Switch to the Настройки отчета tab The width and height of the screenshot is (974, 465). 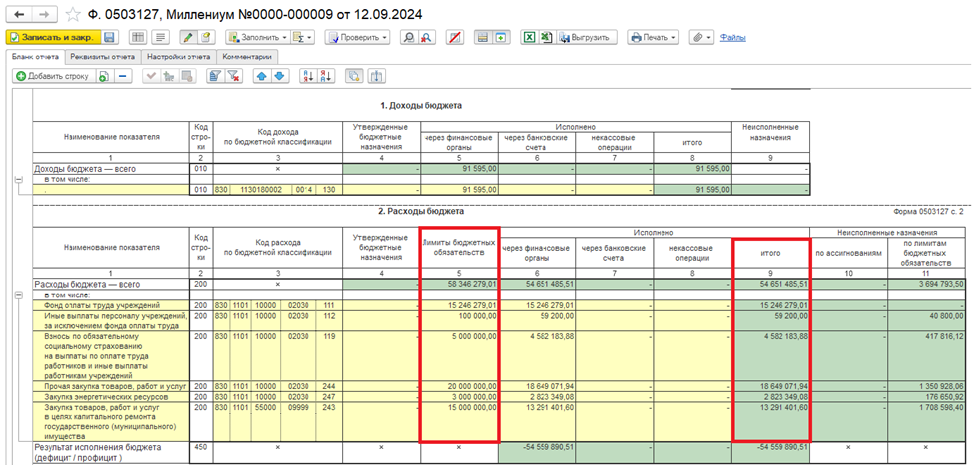pyautogui.click(x=178, y=56)
